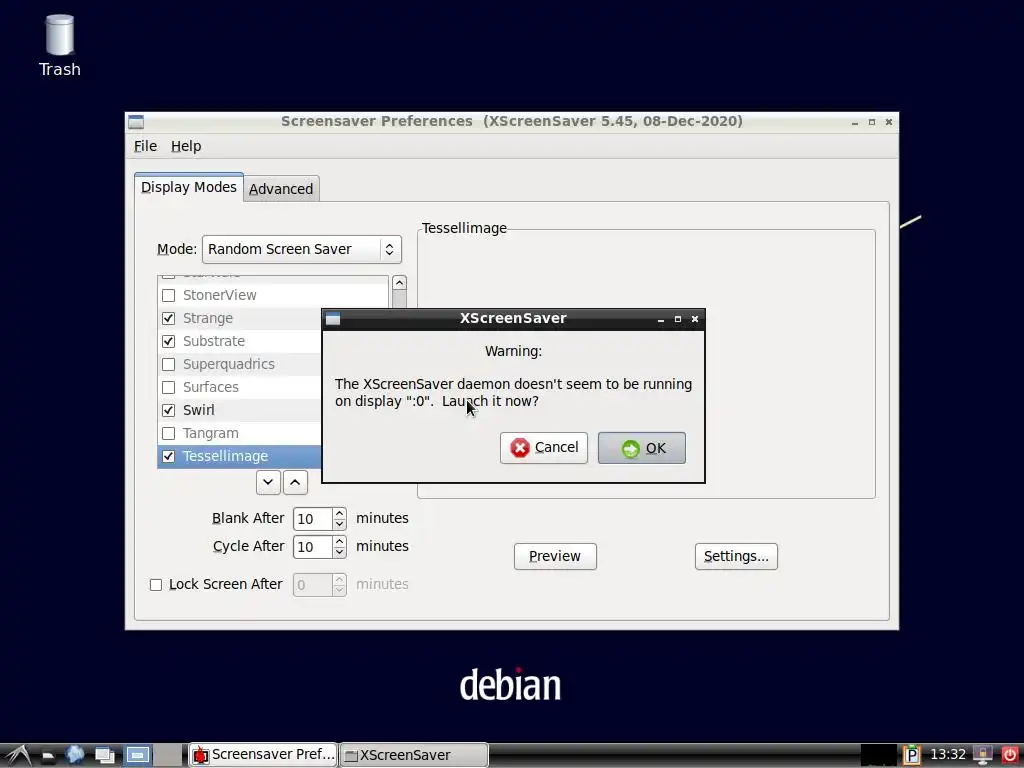Screen dimensions: 1024x768
Task: Move up in screensaver list with up arrow button
Action: pyautogui.click(x=295, y=483)
